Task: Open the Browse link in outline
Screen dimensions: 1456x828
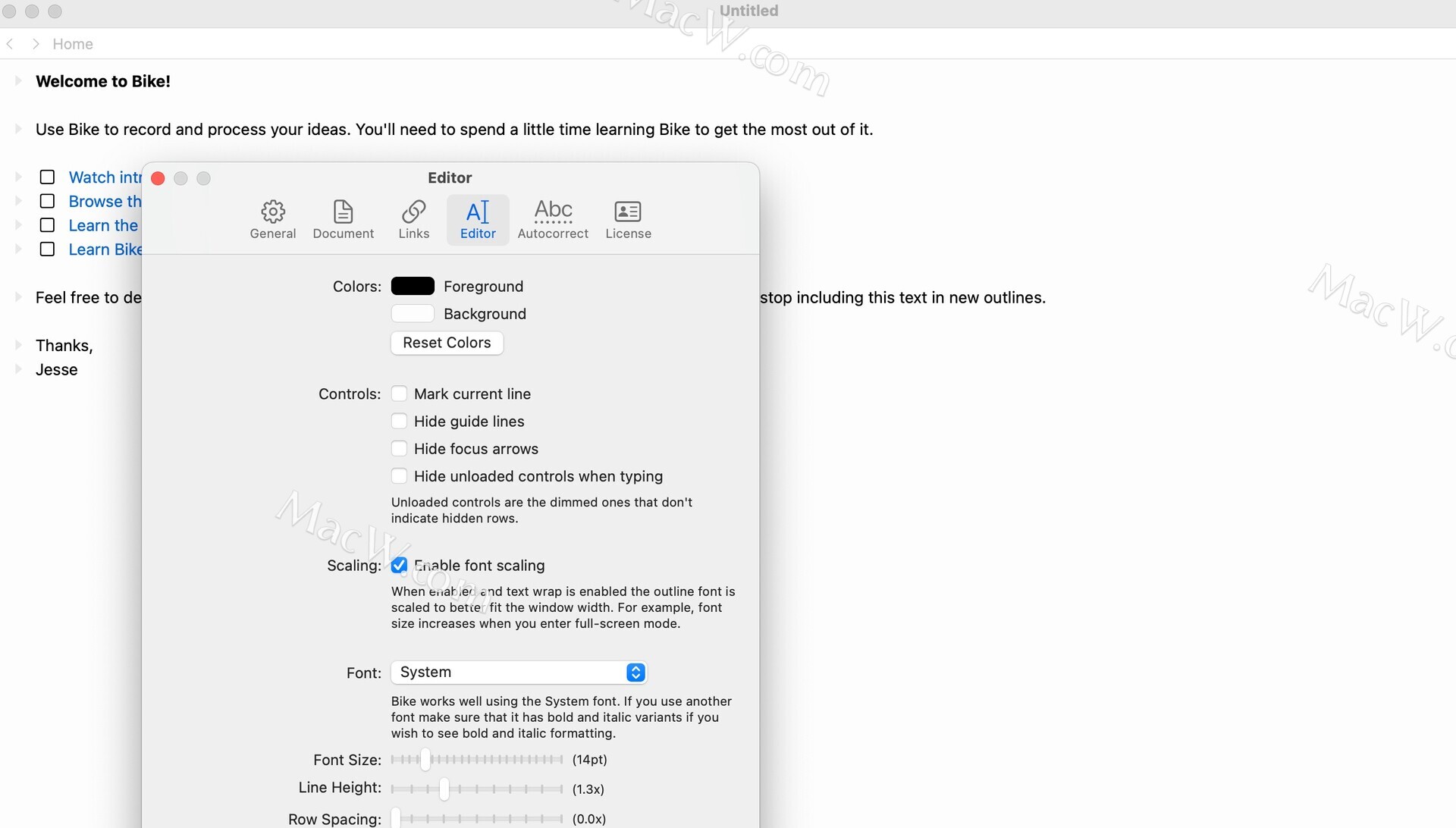Action: (105, 202)
